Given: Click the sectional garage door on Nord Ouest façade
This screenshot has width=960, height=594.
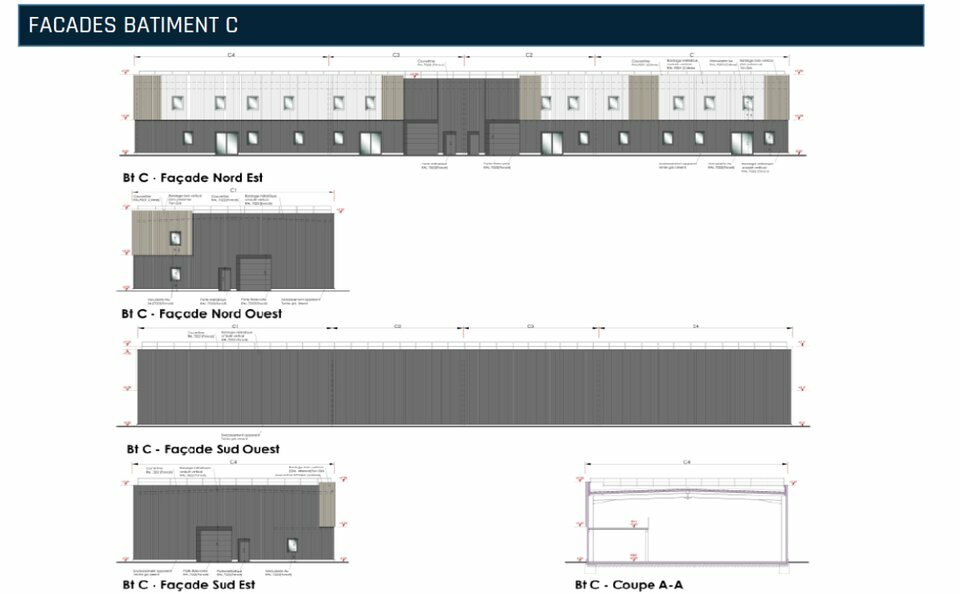Looking at the screenshot, I should (x=253, y=272).
